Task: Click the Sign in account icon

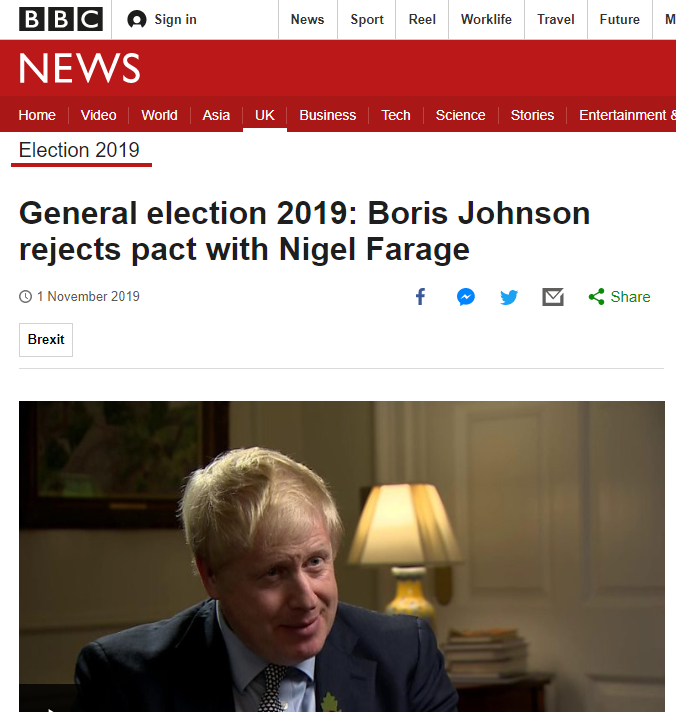Action: [137, 20]
